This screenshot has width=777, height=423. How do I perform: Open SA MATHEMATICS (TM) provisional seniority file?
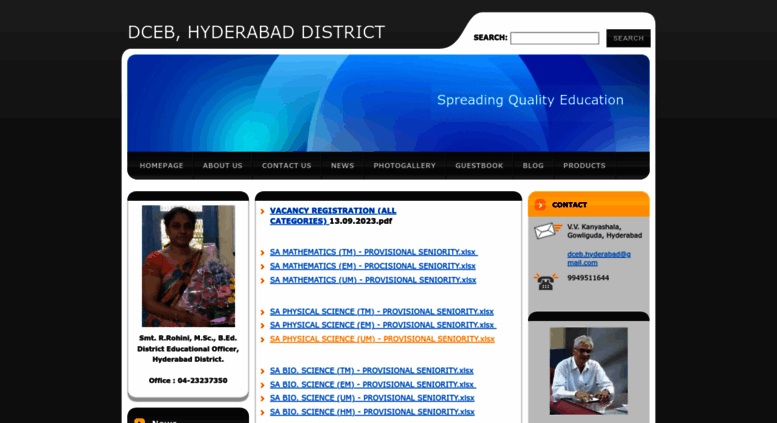pyautogui.click(x=374, y=252)
